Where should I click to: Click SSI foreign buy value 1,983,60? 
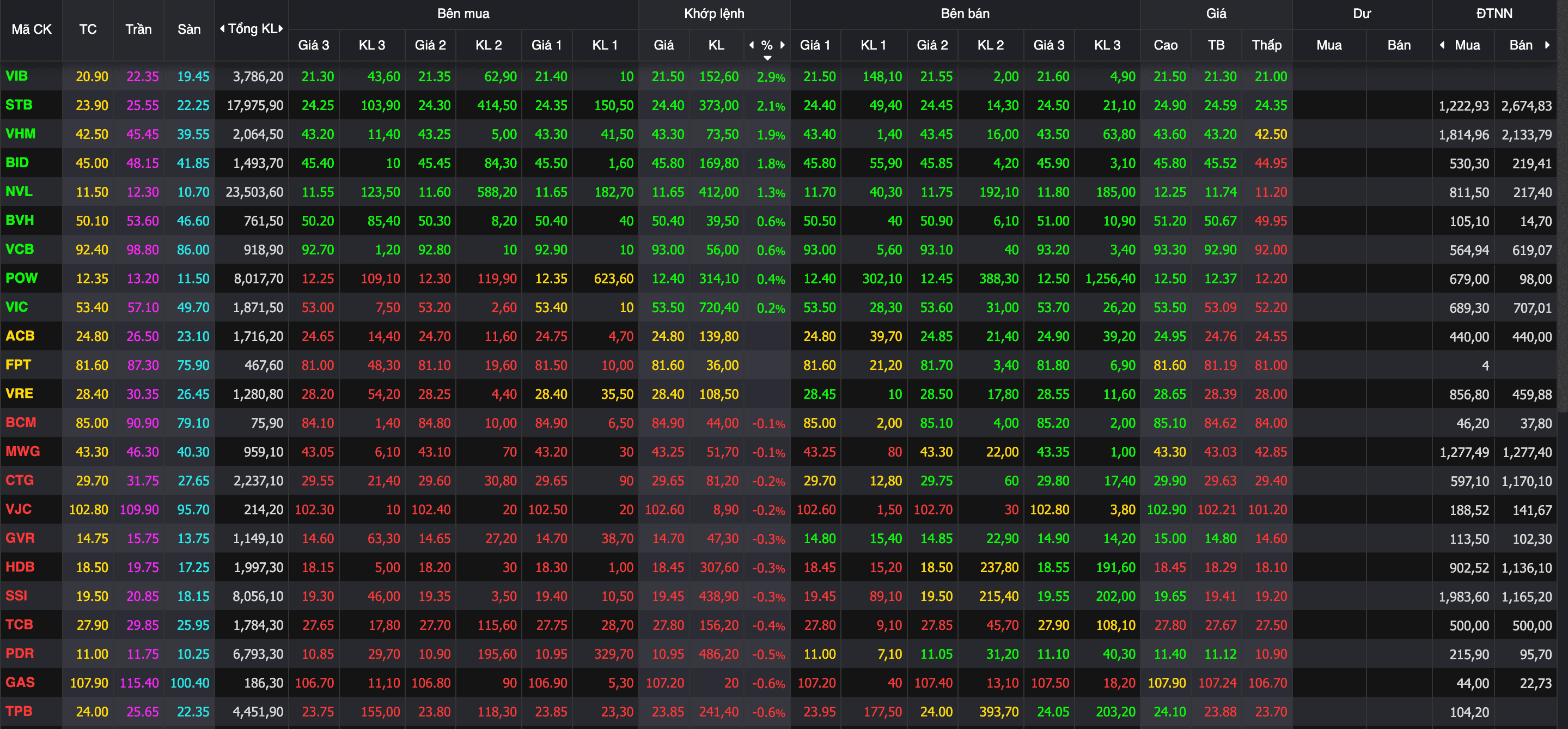1463,597
